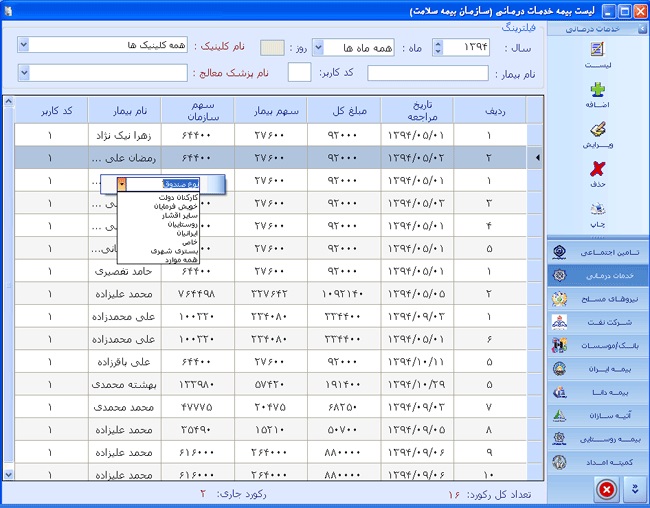
Task: Select the patient cell علی باقرزاده
Action: (x=125, y=362)
